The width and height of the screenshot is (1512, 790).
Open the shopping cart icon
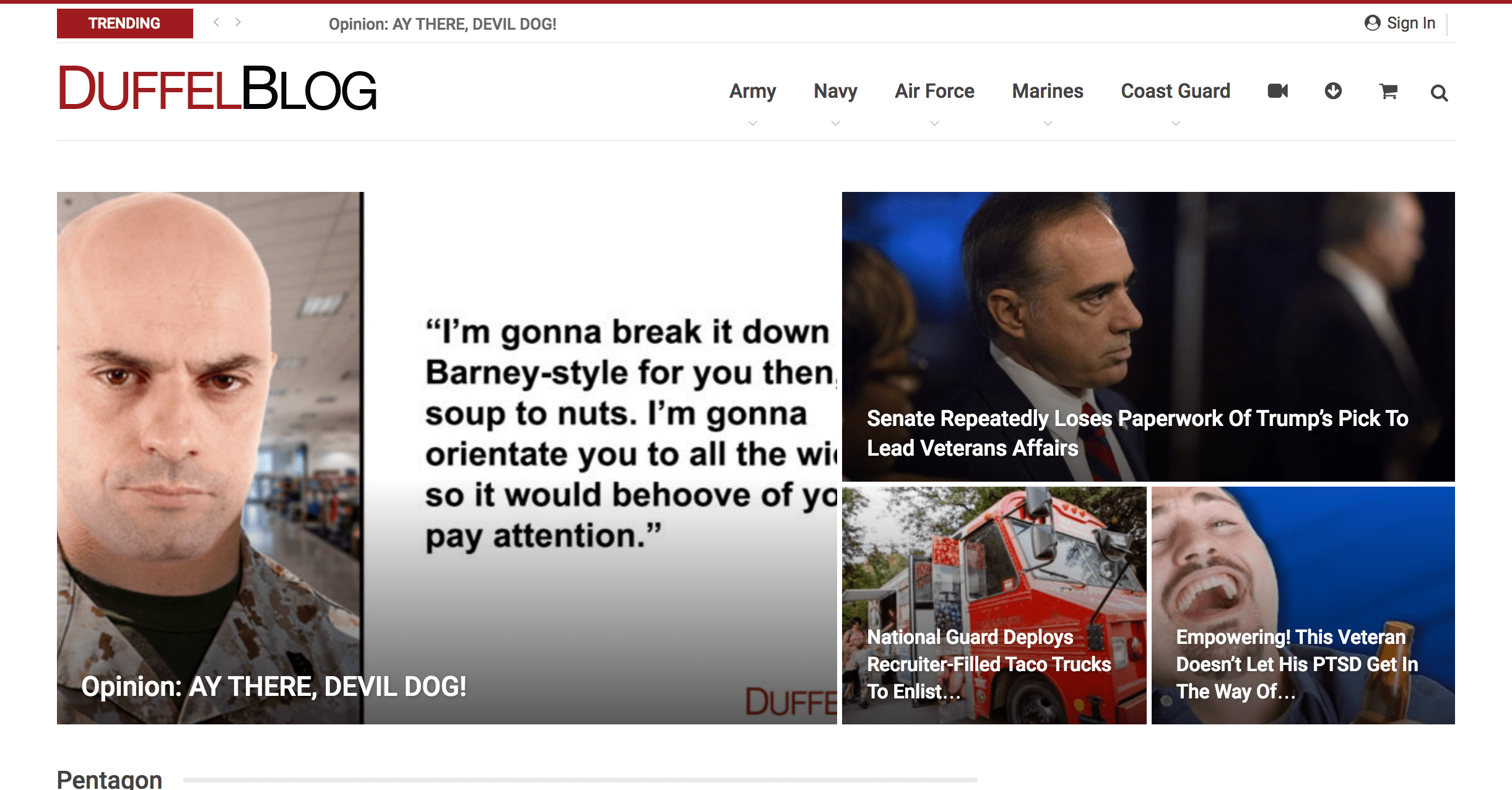coord(1388,92)
